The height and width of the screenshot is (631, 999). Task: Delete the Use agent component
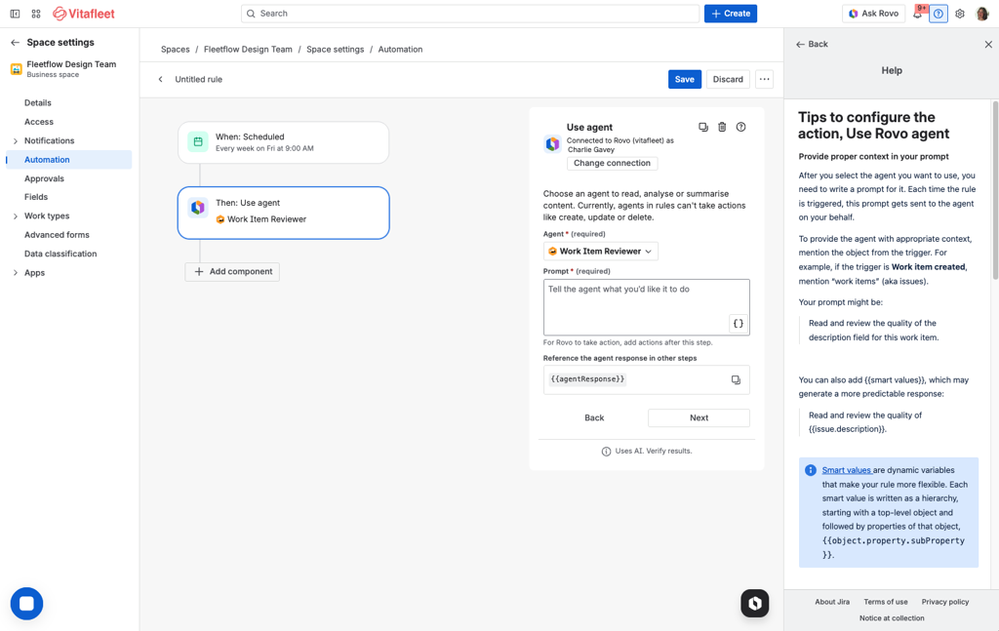[x=722, y=127]
